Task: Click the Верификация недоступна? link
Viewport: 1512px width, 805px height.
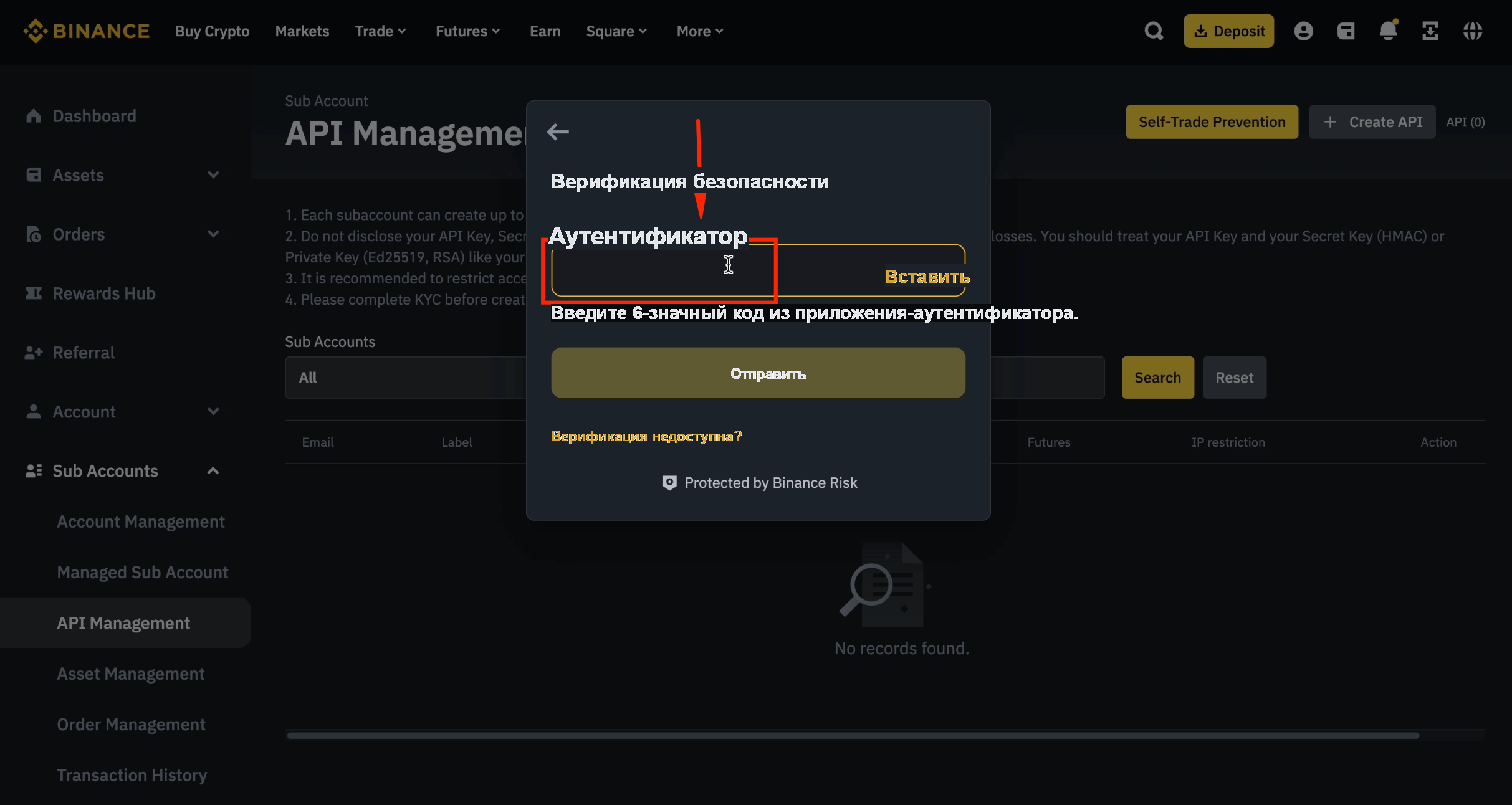Action: tap(646, 436)
